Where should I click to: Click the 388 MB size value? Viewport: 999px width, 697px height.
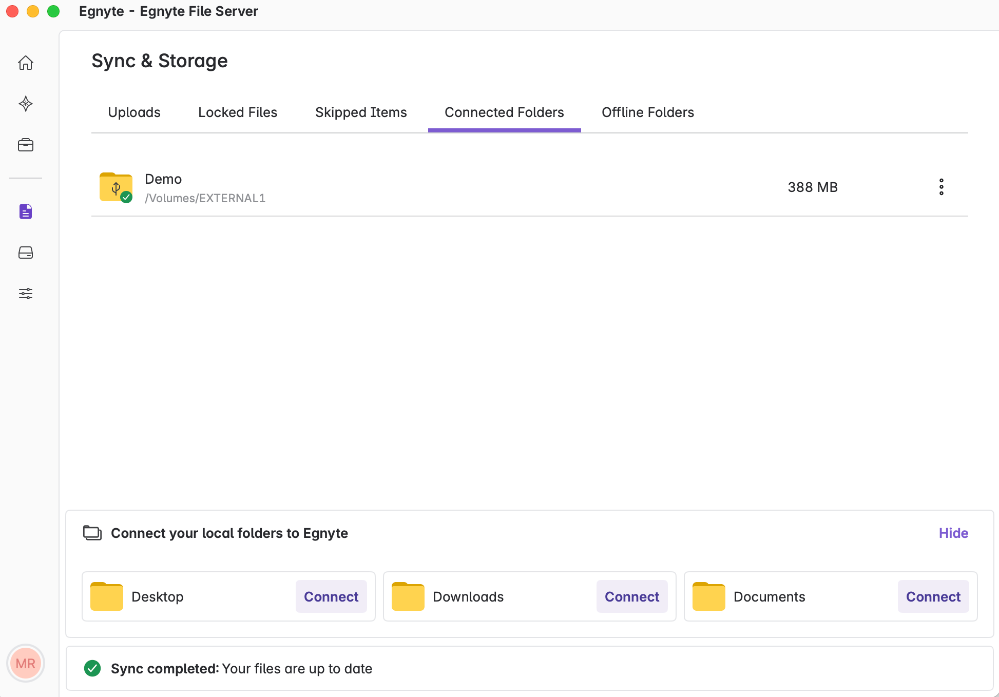click(812, 187)
